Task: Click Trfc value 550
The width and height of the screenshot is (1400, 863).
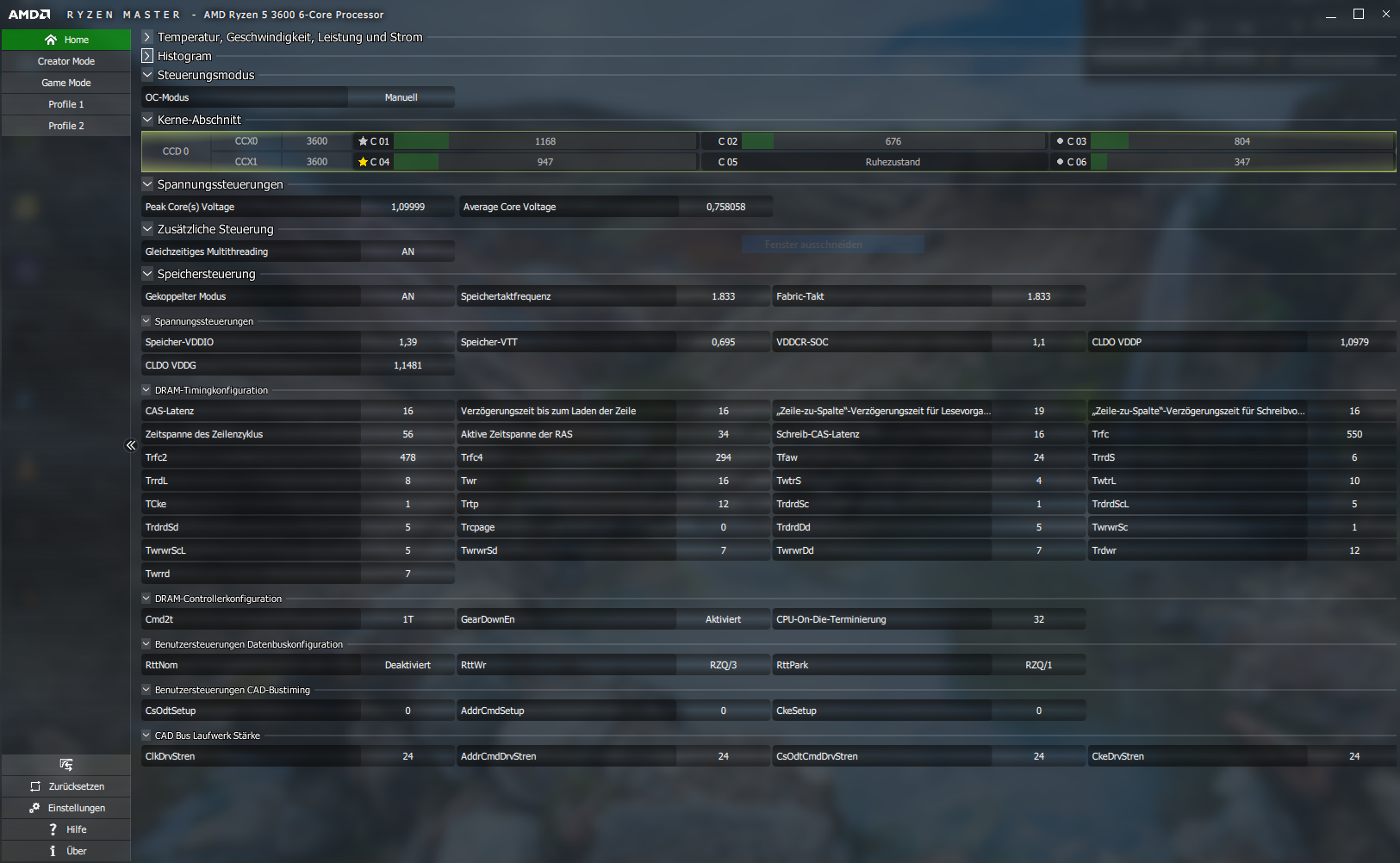Action: pos(1353,434)
